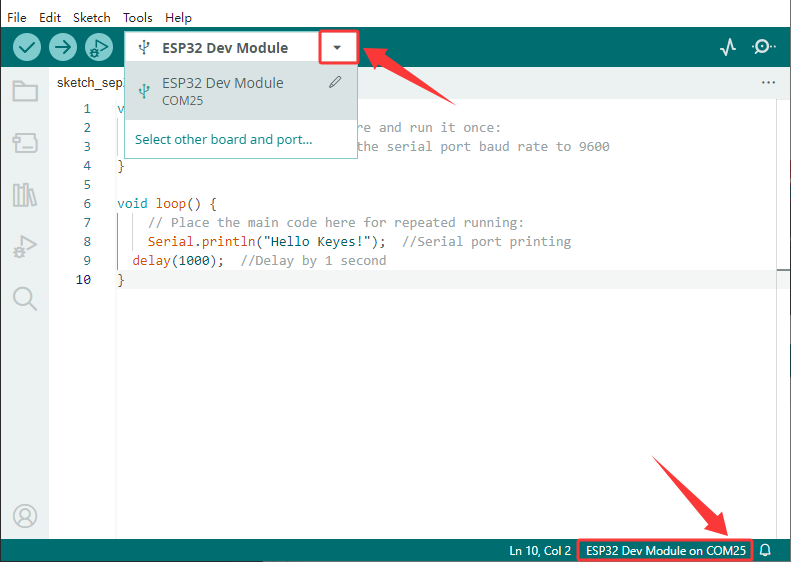Open the Library Manager sidebar icon
This screenshot has height=562, width=791.
click(25, 195)
